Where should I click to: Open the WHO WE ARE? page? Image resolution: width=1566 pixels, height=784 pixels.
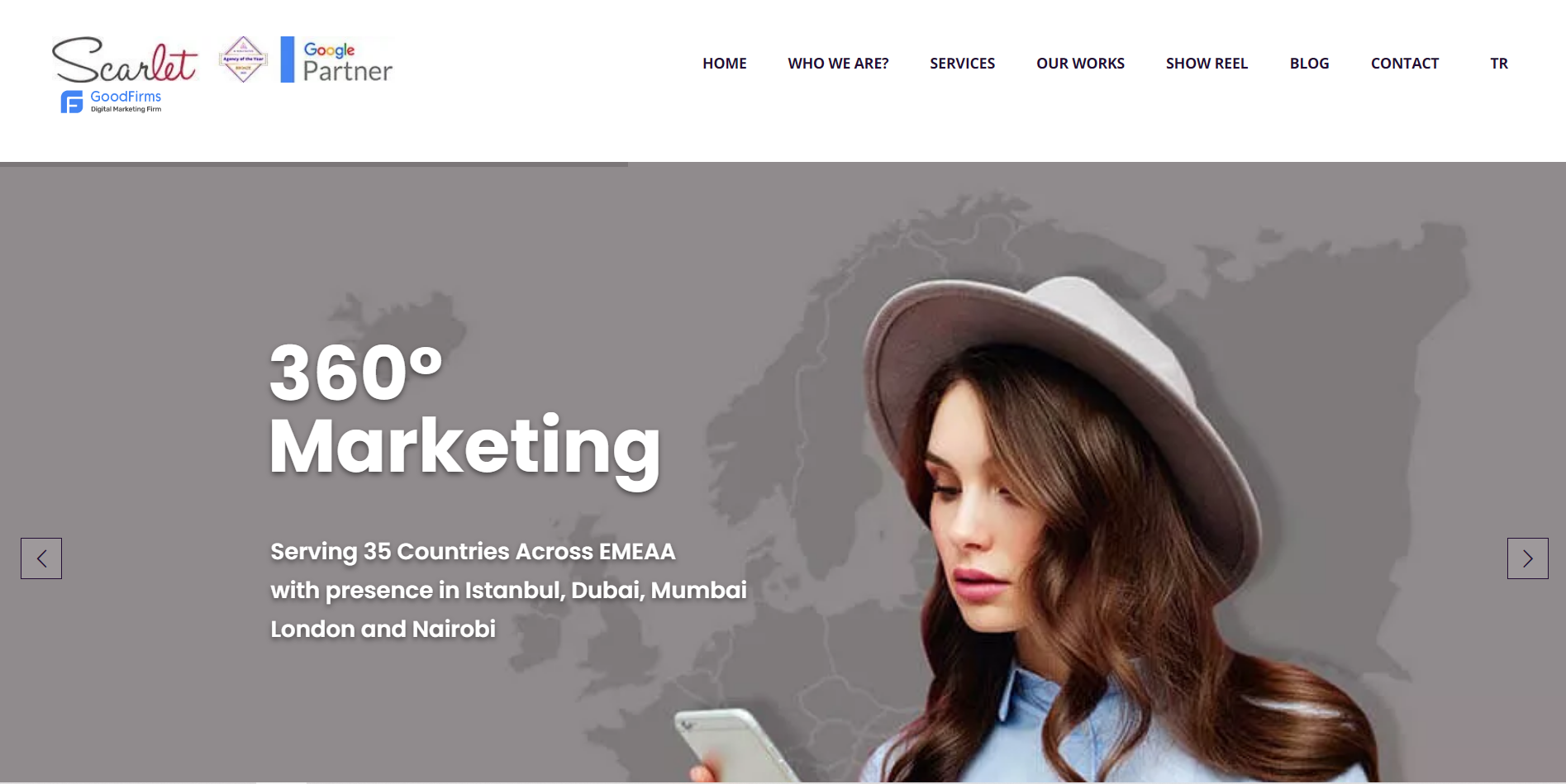point(838,64)
